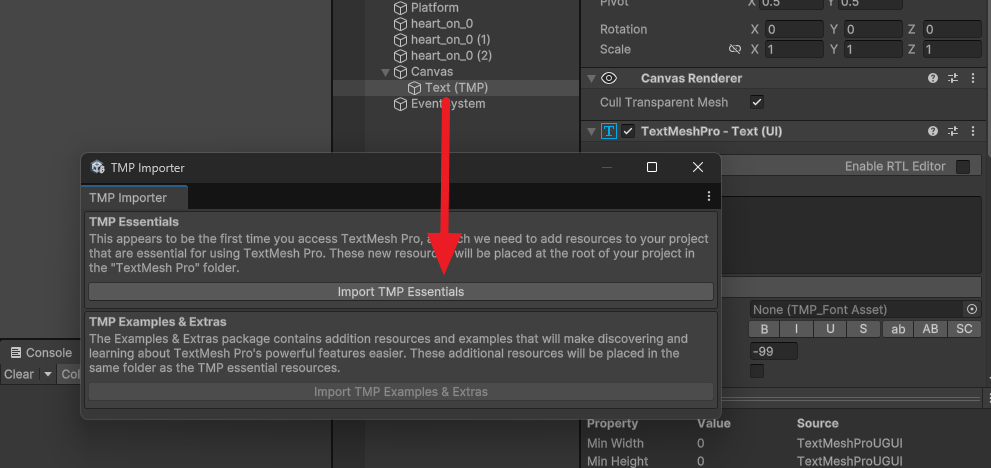Click the Console Clear button
The image size is (991, 468).
19,374
